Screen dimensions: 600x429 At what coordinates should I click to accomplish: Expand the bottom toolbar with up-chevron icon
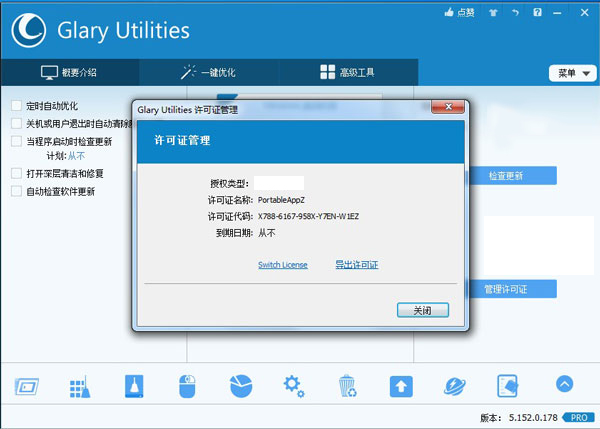coord(564,384)
